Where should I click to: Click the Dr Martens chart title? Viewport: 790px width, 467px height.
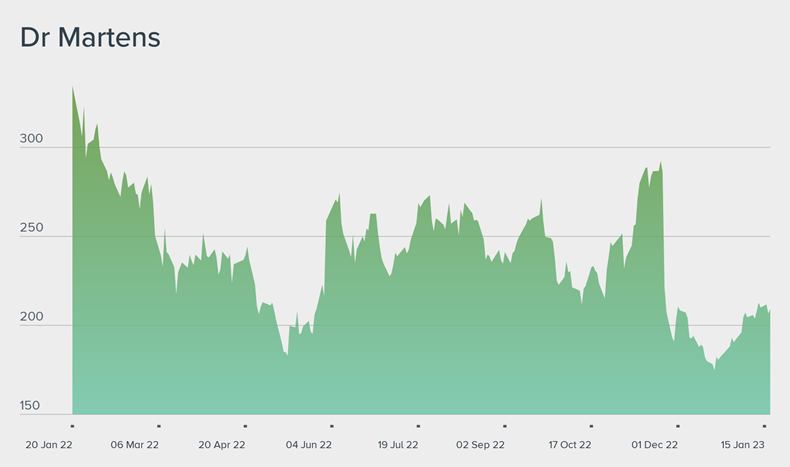[90, 38]
